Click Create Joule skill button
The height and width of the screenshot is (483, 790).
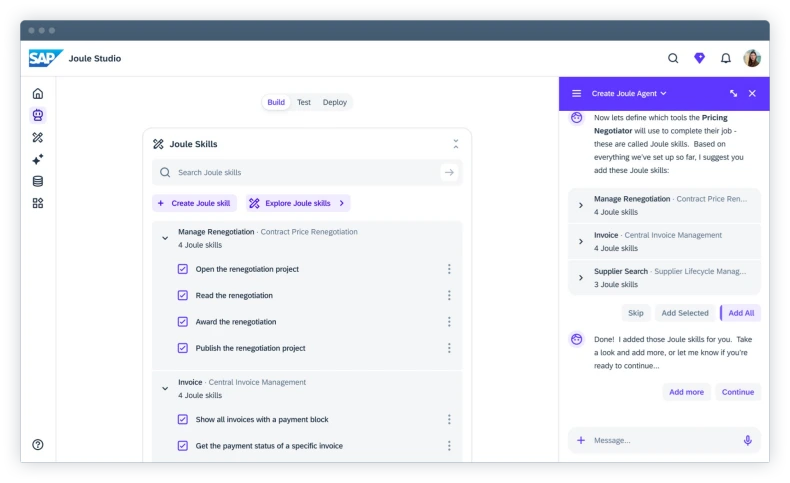(194, 203)
